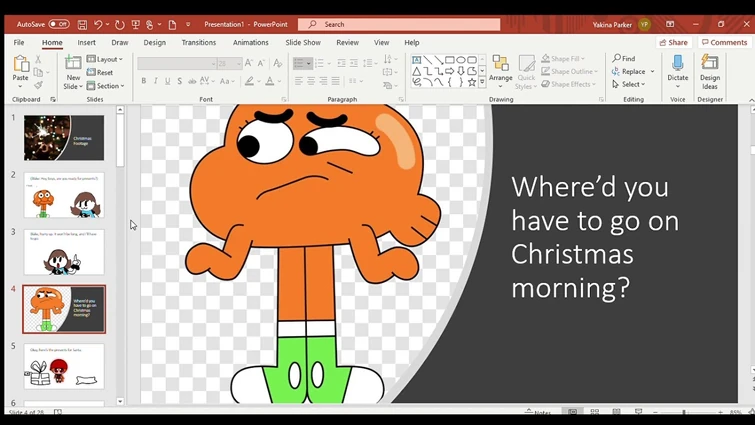
Task: Click the Search box in title bar
Action: point(399,24)
